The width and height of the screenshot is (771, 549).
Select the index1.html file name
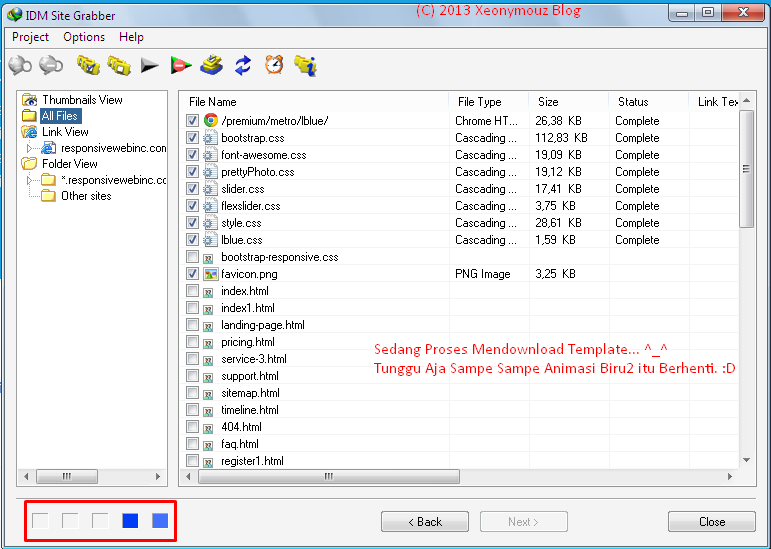[x=248, y=308]
